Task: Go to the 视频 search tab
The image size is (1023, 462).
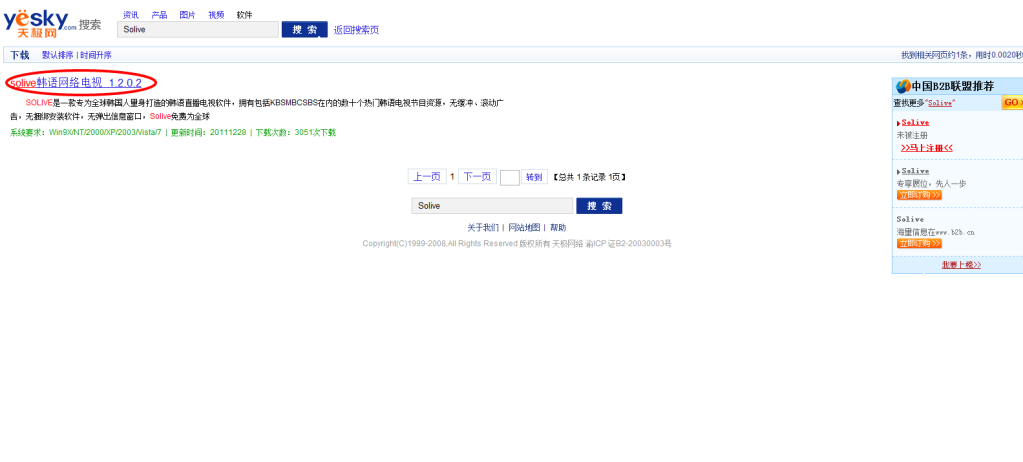Action: tap(216, 15)
